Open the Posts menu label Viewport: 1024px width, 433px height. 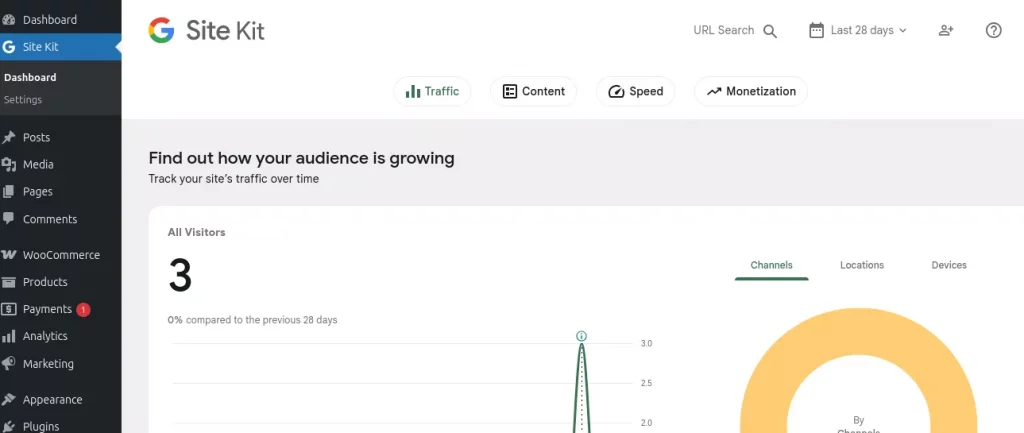[37, 138]
